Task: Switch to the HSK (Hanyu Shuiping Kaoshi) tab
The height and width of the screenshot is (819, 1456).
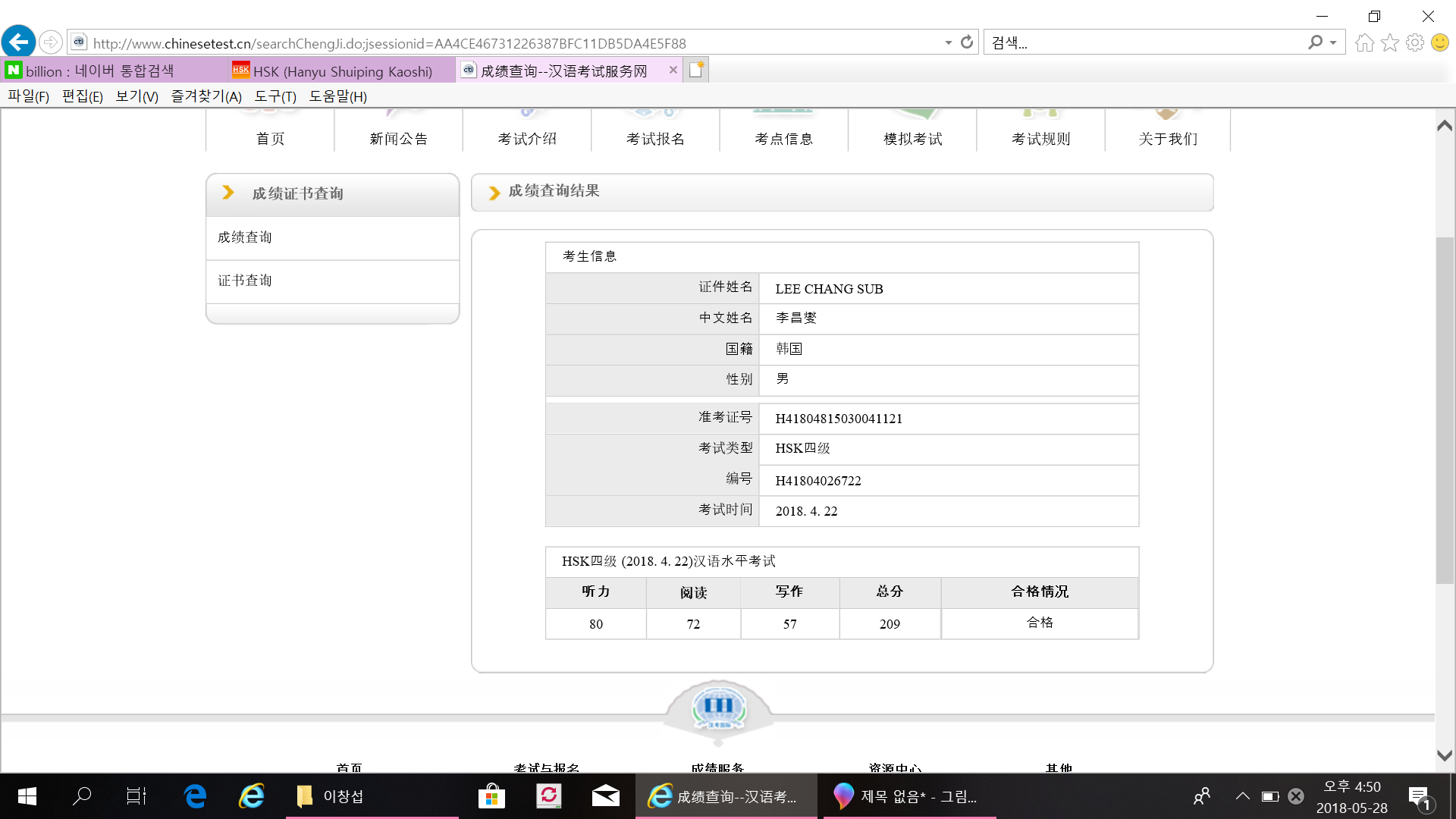Action: [x=341, y=71]
